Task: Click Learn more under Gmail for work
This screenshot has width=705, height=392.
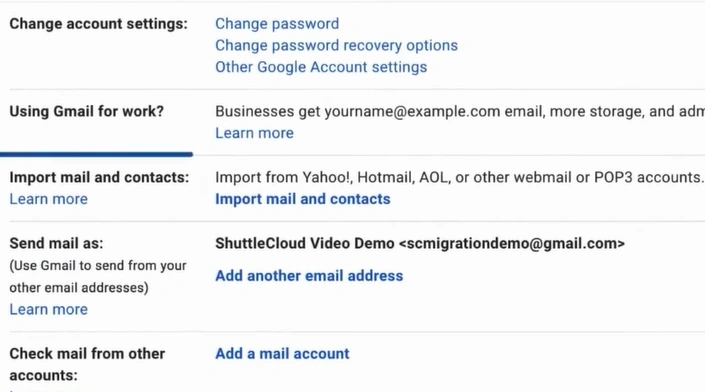Action: pos(254,133)
